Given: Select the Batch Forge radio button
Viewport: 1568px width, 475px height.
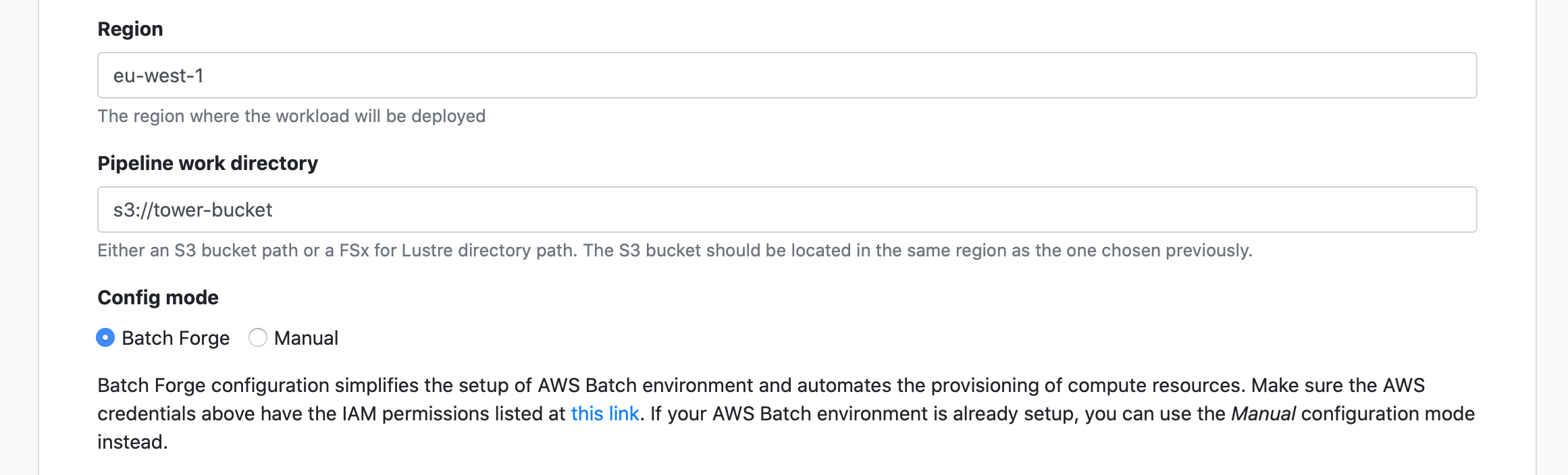Looking at the screenshot, I should coord(105,337).
